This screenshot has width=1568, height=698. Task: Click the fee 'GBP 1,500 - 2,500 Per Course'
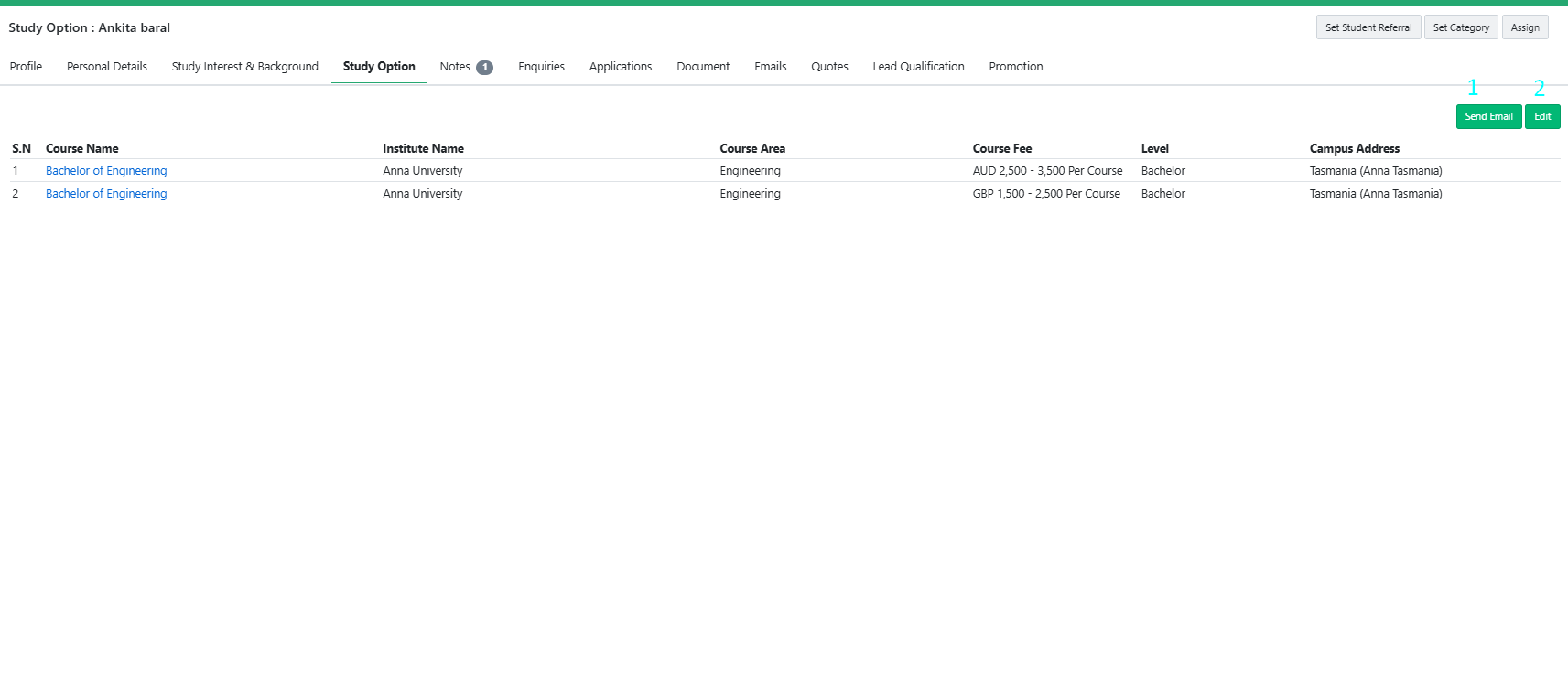1046,194
